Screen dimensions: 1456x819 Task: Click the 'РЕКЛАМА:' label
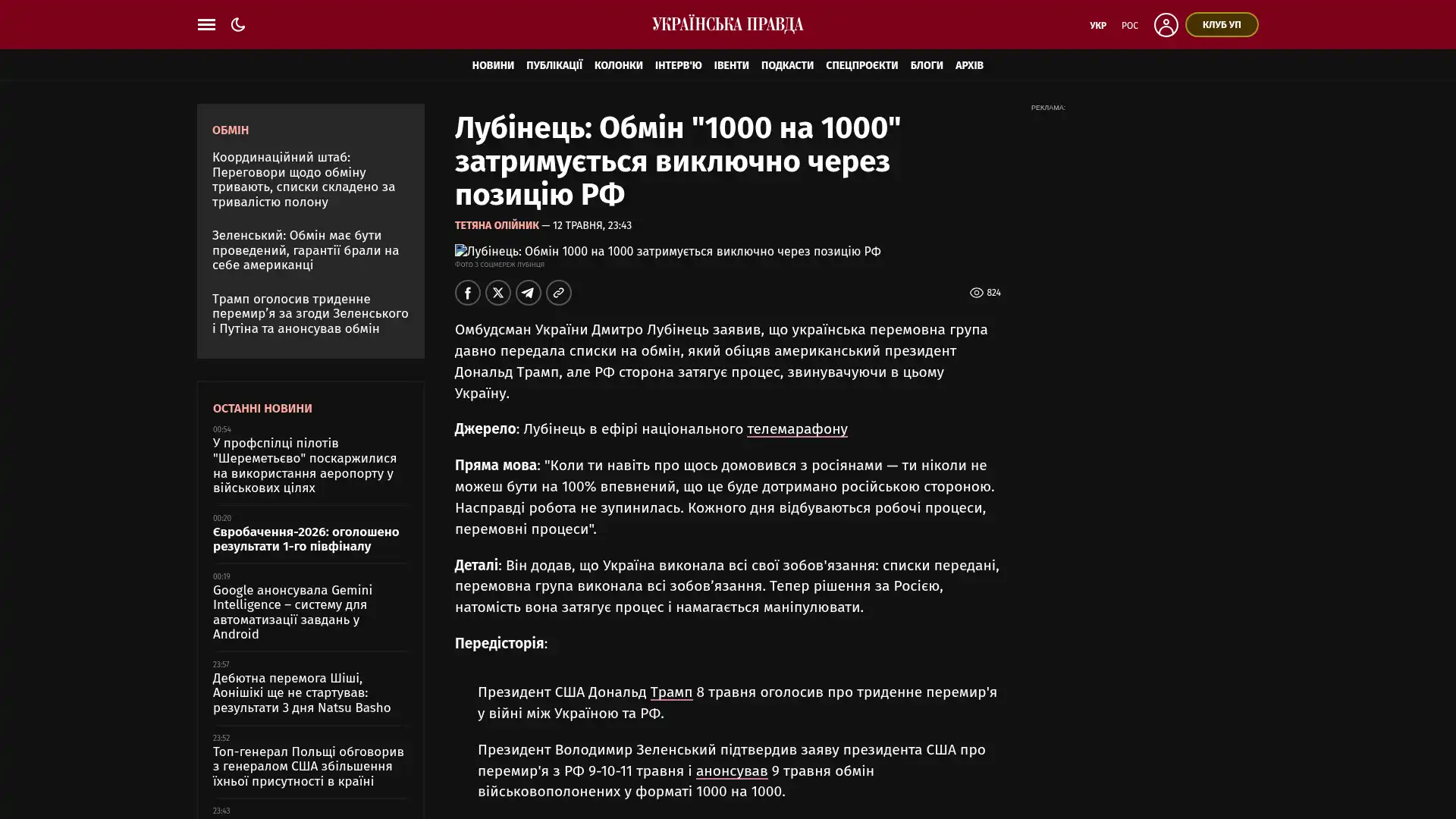point(1047,108)
